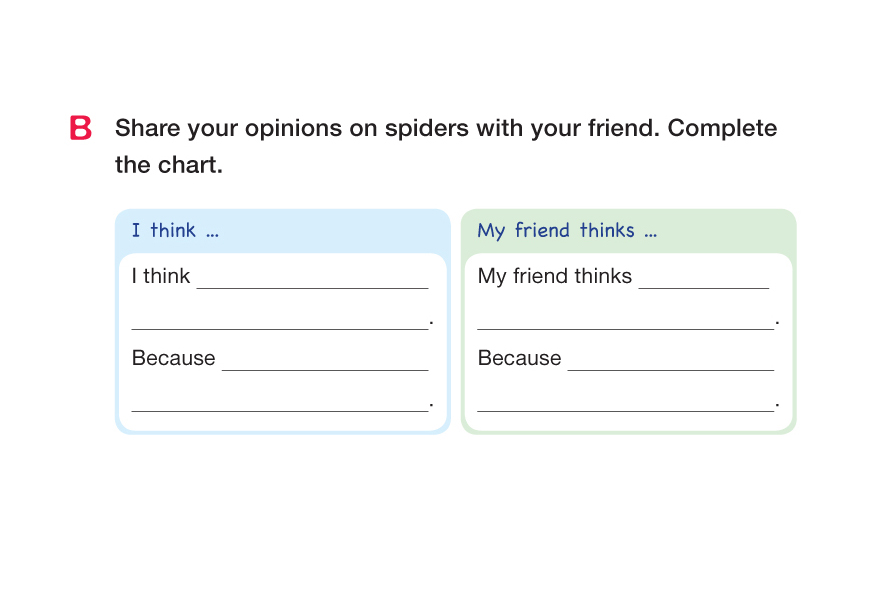Click the second blank line under 'I think'
Screen dimensions: 873x612
coord(280,323)
